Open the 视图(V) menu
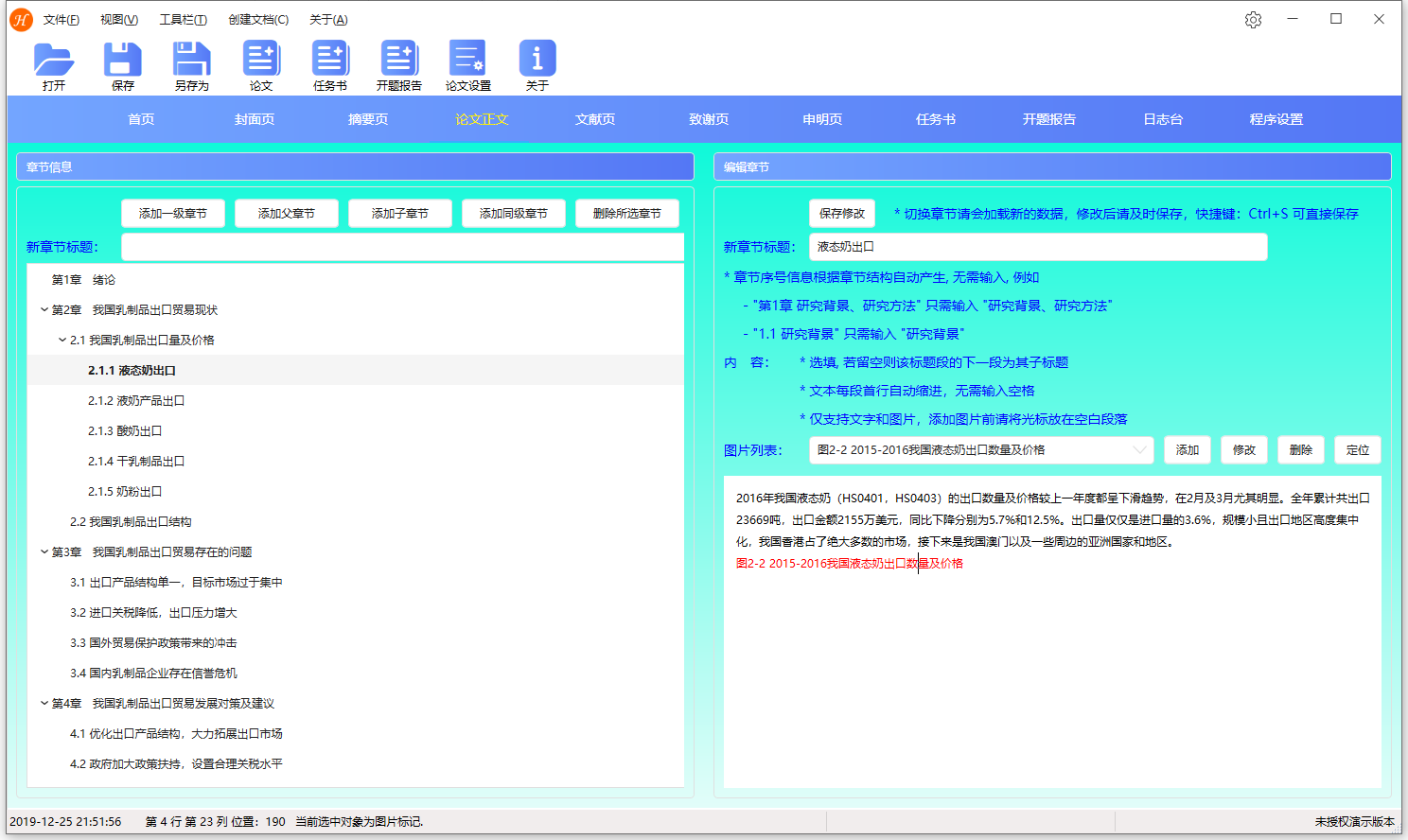This screenshot has width=1408, height=840. point(119,20)
